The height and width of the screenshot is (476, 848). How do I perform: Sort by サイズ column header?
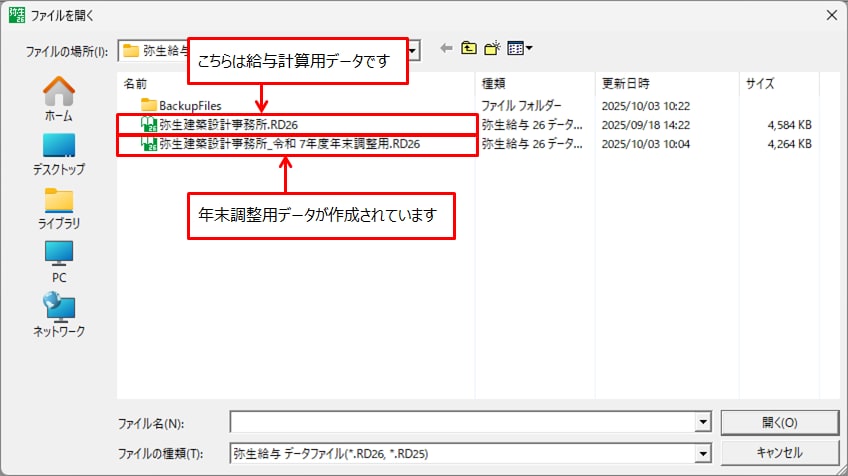tap(760, 84)
